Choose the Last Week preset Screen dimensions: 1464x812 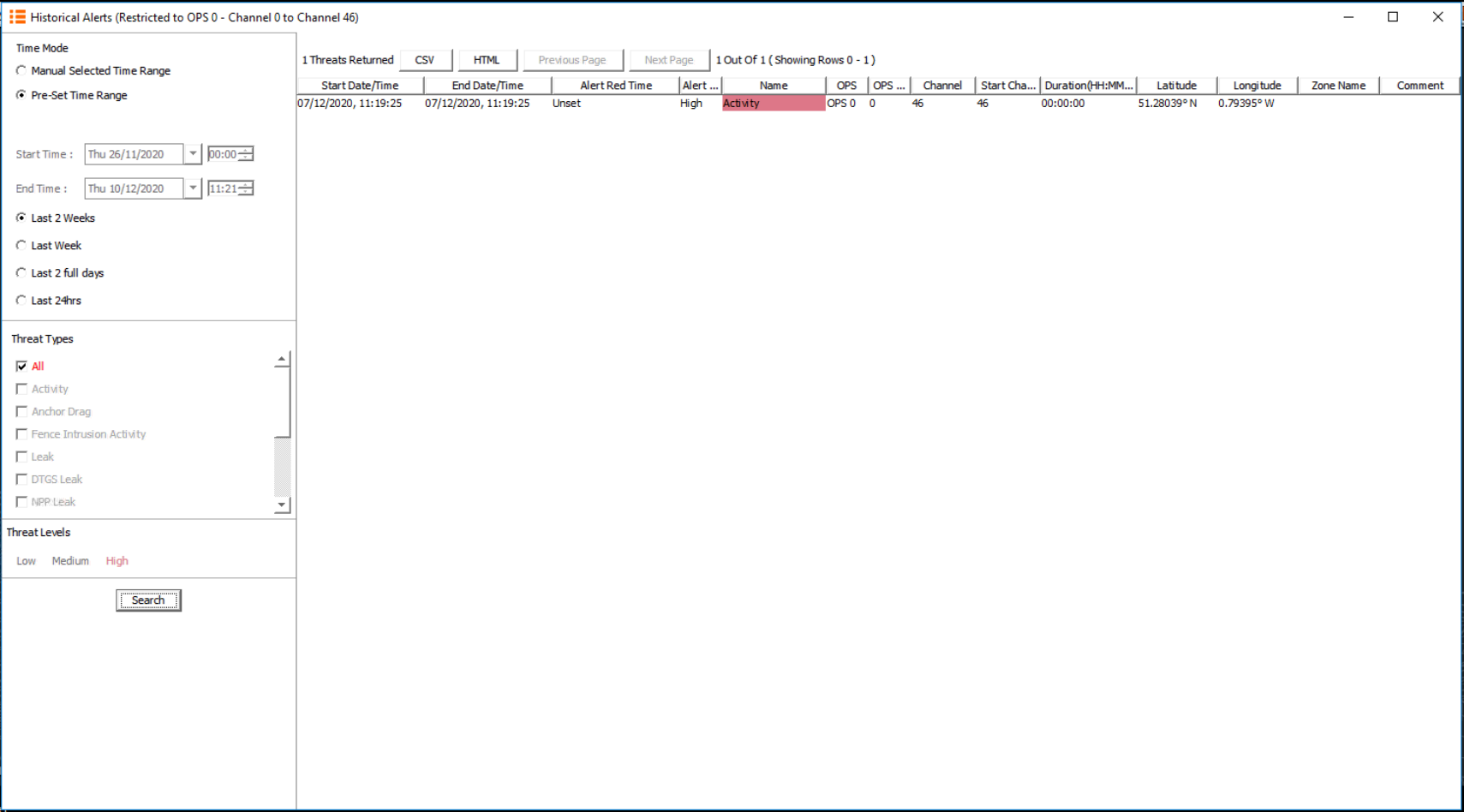[x=21, y=246]
